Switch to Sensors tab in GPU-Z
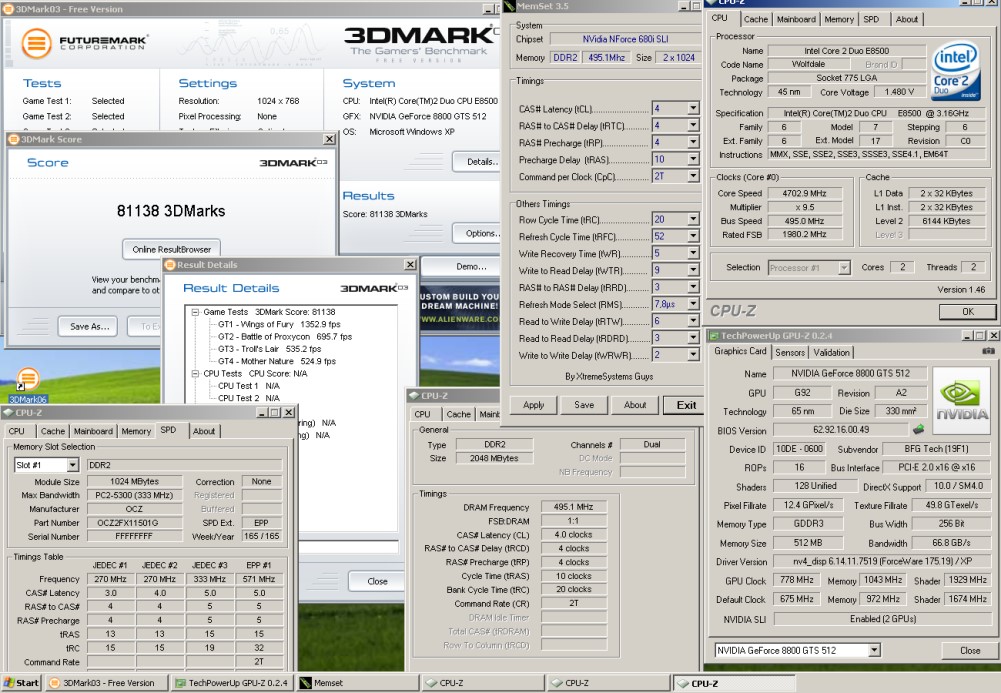The width and height of the screenshot is (1001, 693). [x=790, y=352]
